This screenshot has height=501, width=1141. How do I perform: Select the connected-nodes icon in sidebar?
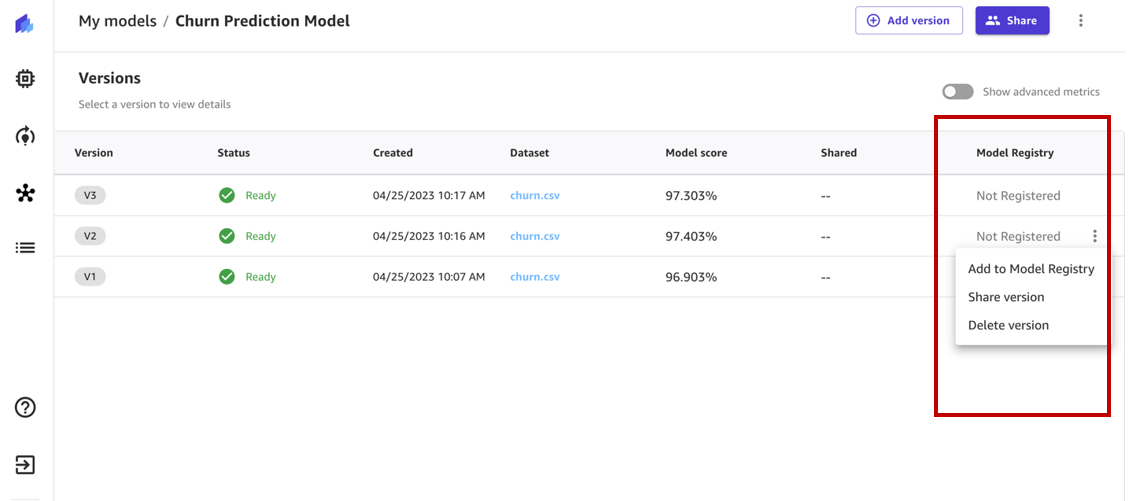coord(25,193)
